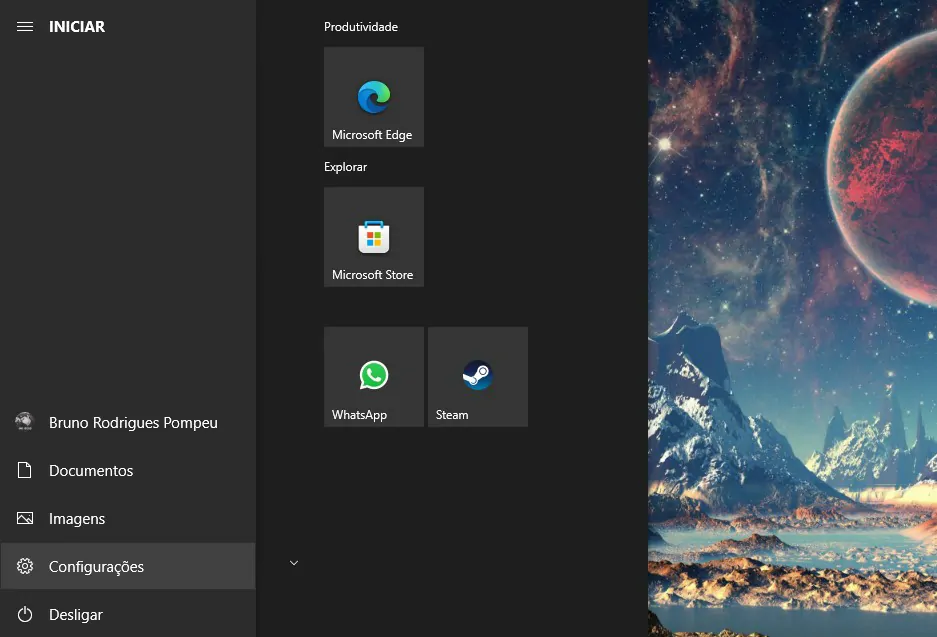Viewport: 937px width, 637px height.
Task: Open the Documentos folder
Action: click(x=128, y=470)
